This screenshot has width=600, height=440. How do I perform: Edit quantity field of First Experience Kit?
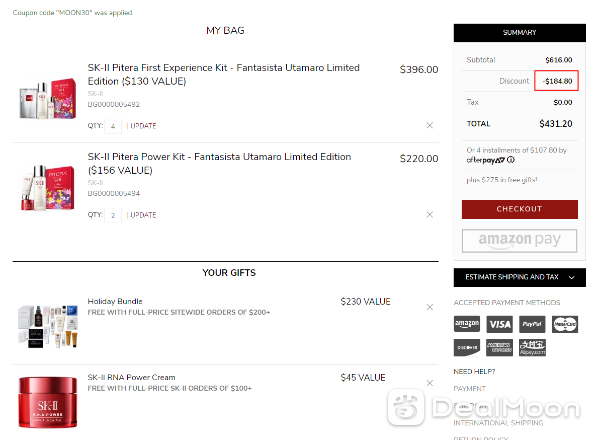pos(113,126)
